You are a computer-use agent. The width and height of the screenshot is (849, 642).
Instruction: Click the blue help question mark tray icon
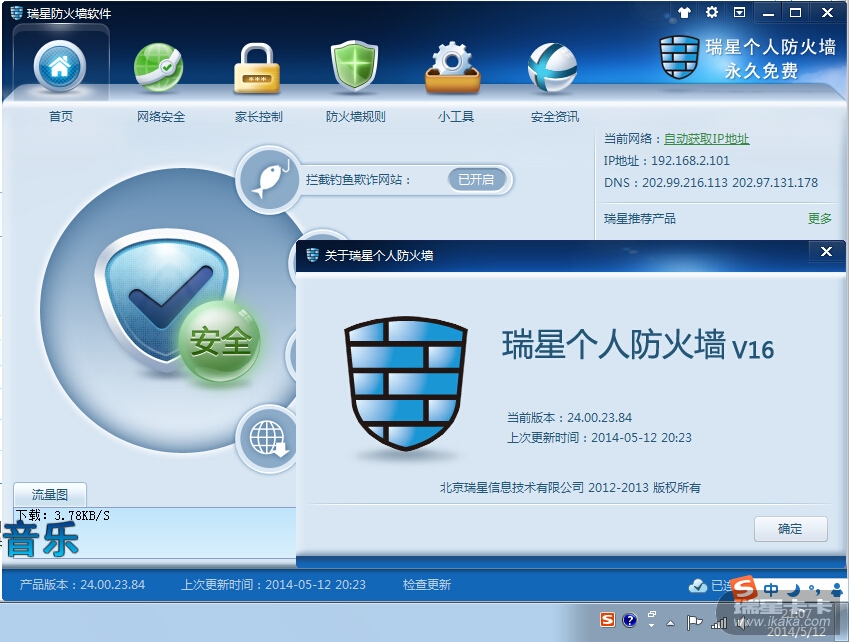point(629,620)
